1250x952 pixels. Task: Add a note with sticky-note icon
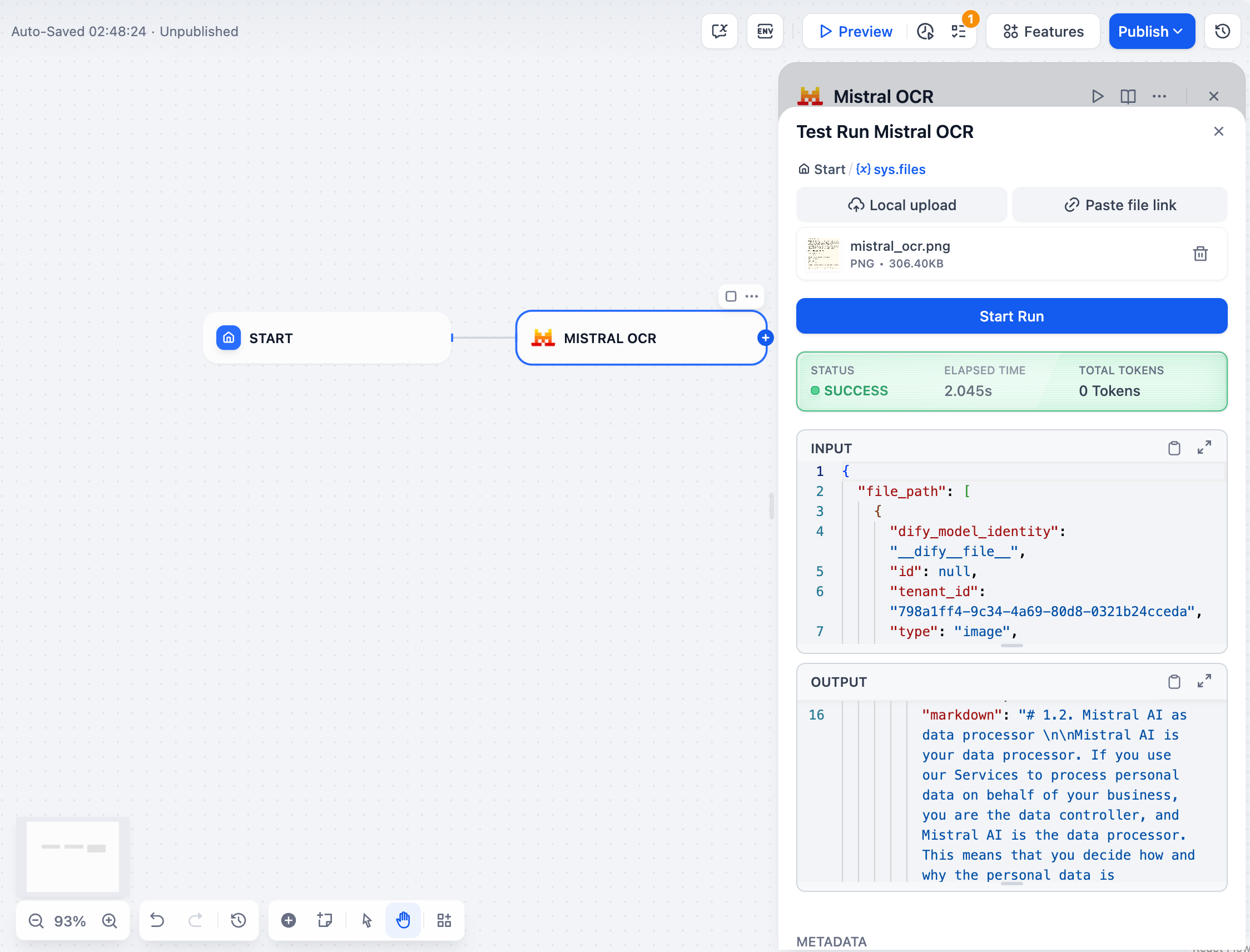click(x=325, y=920)
